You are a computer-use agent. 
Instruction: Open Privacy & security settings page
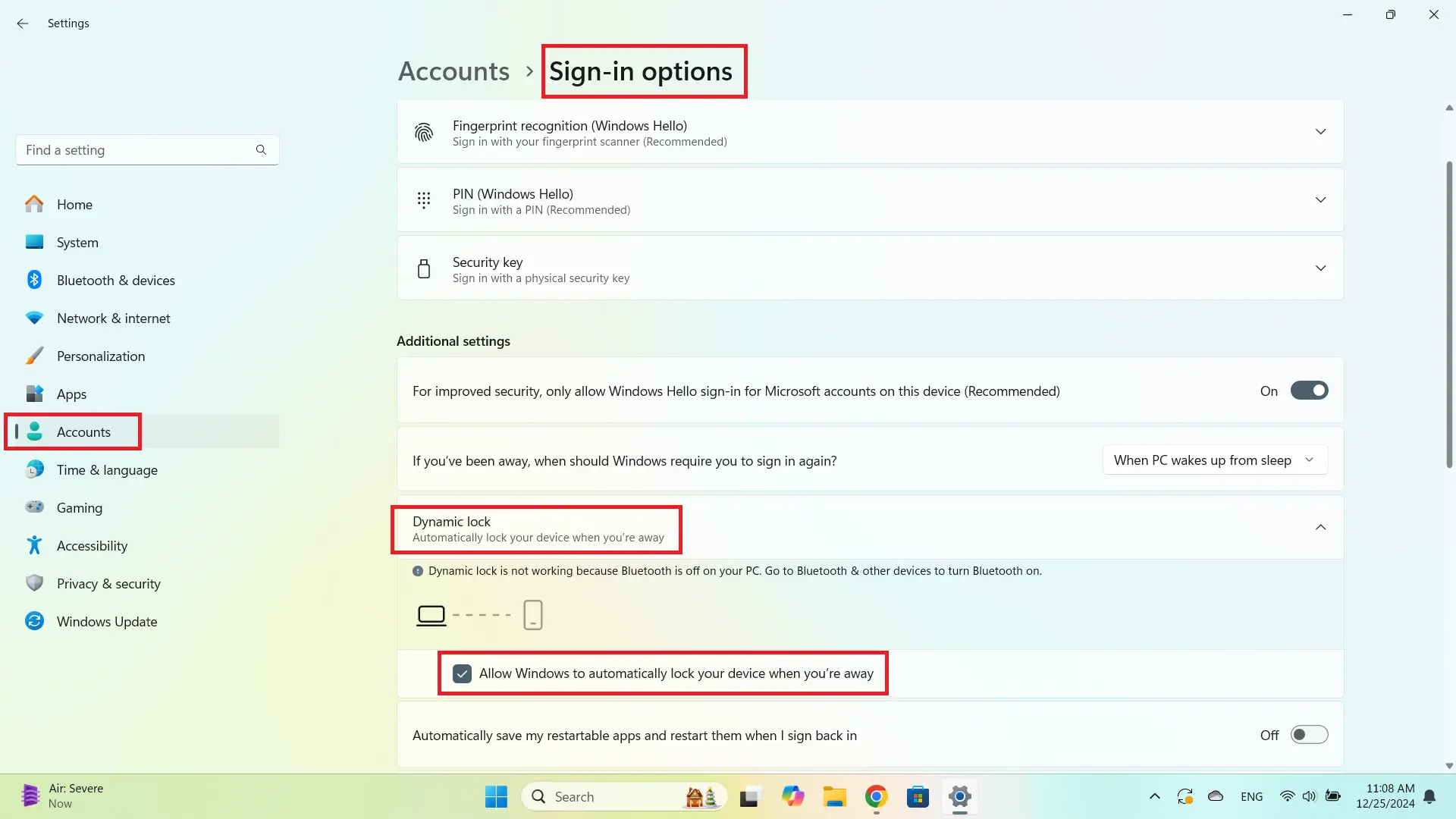tap(108, 584)
